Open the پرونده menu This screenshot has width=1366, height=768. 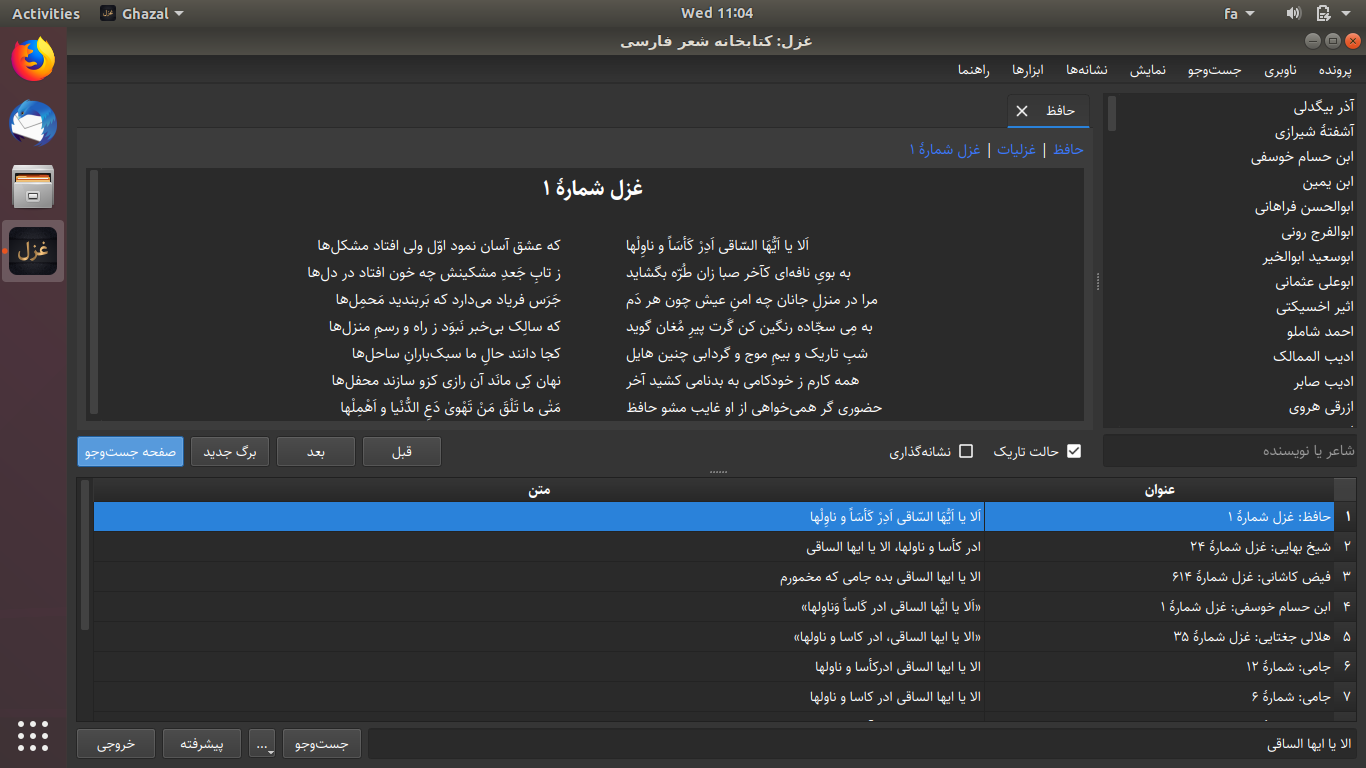pos(1334,70)
